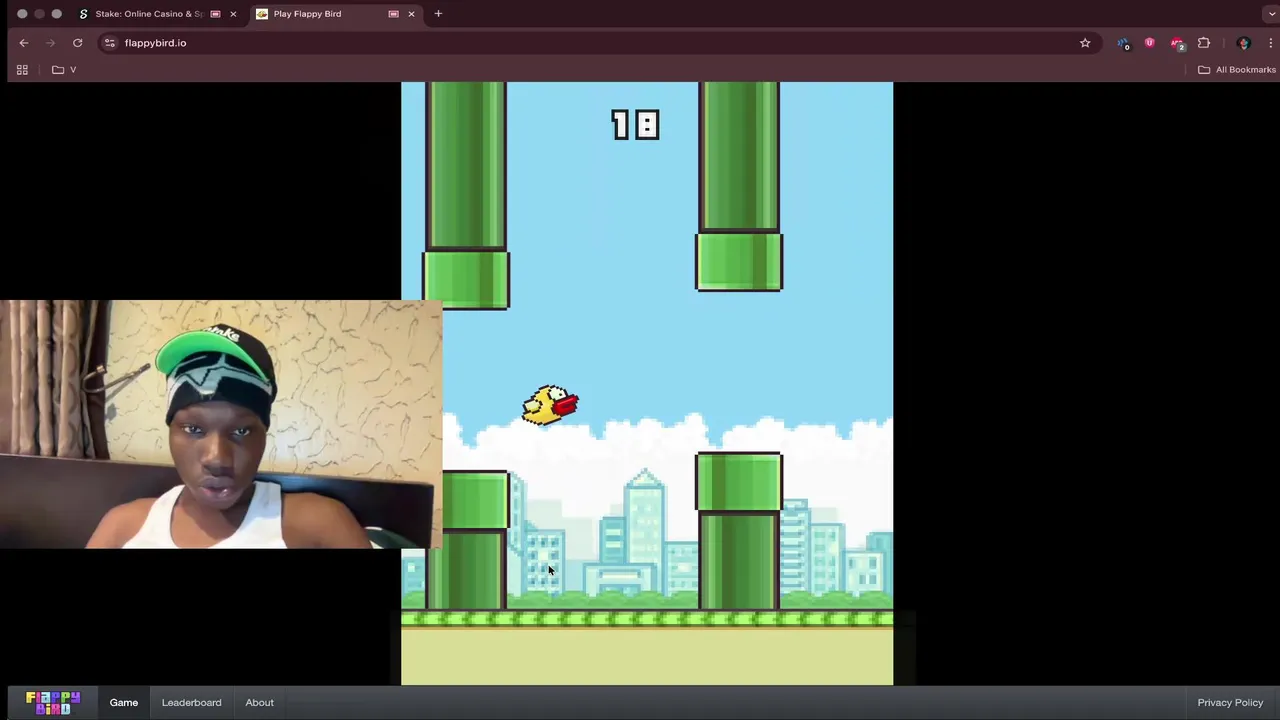Click the yellow Flappy Bird character
Screen dimensions: 1280x720
pyautogui.click(x=550, y=405)
